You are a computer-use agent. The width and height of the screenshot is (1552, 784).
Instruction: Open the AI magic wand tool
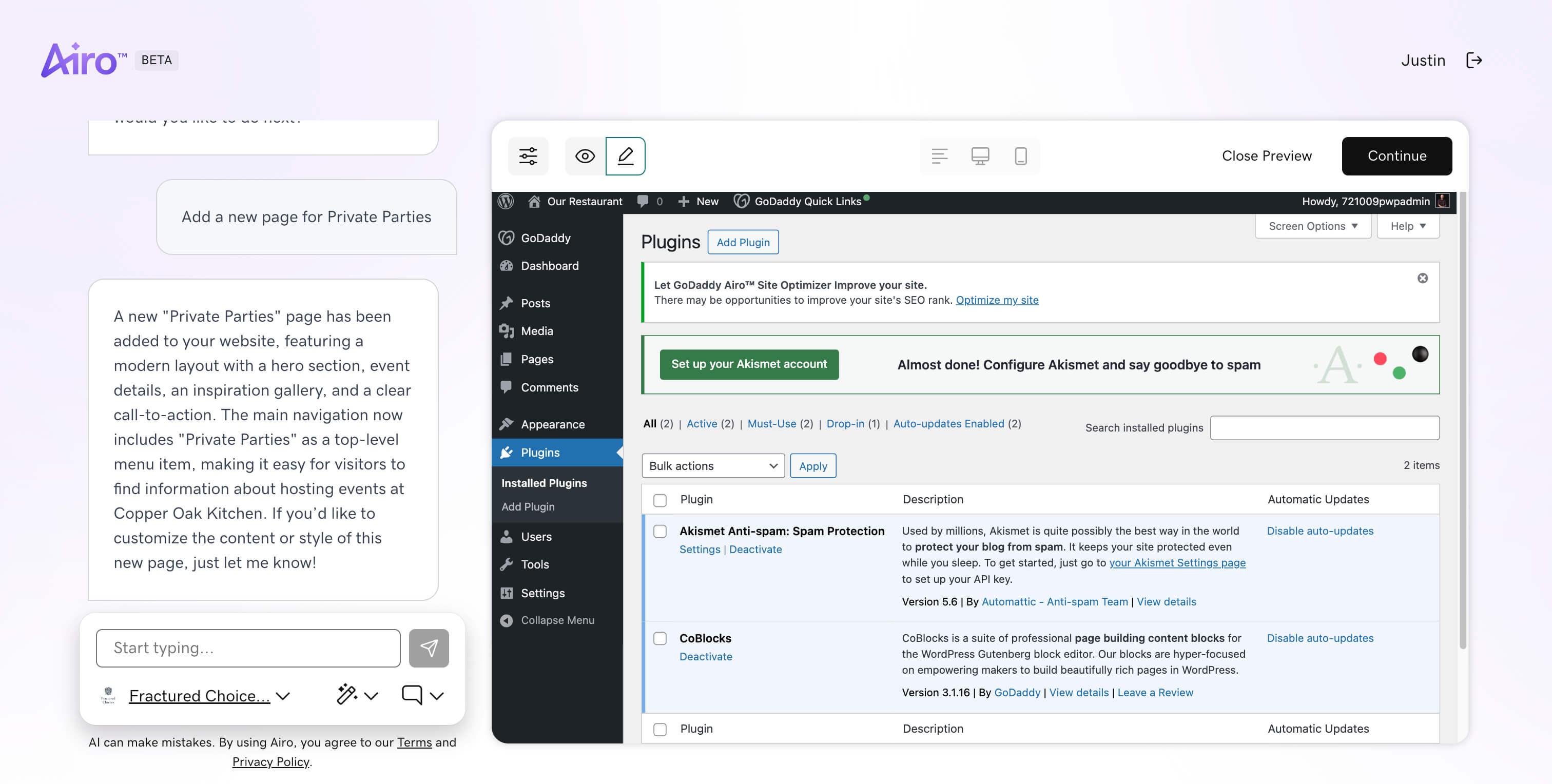click(348, 695)
